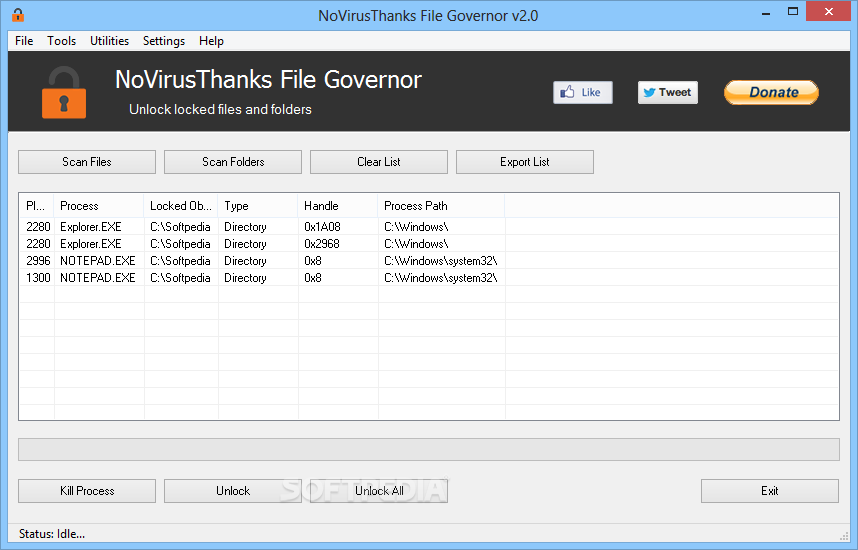Image resolution: width=858 pixels, height=550 pixels.
Task: Open the Help menu
Action: tap(211, 41)
